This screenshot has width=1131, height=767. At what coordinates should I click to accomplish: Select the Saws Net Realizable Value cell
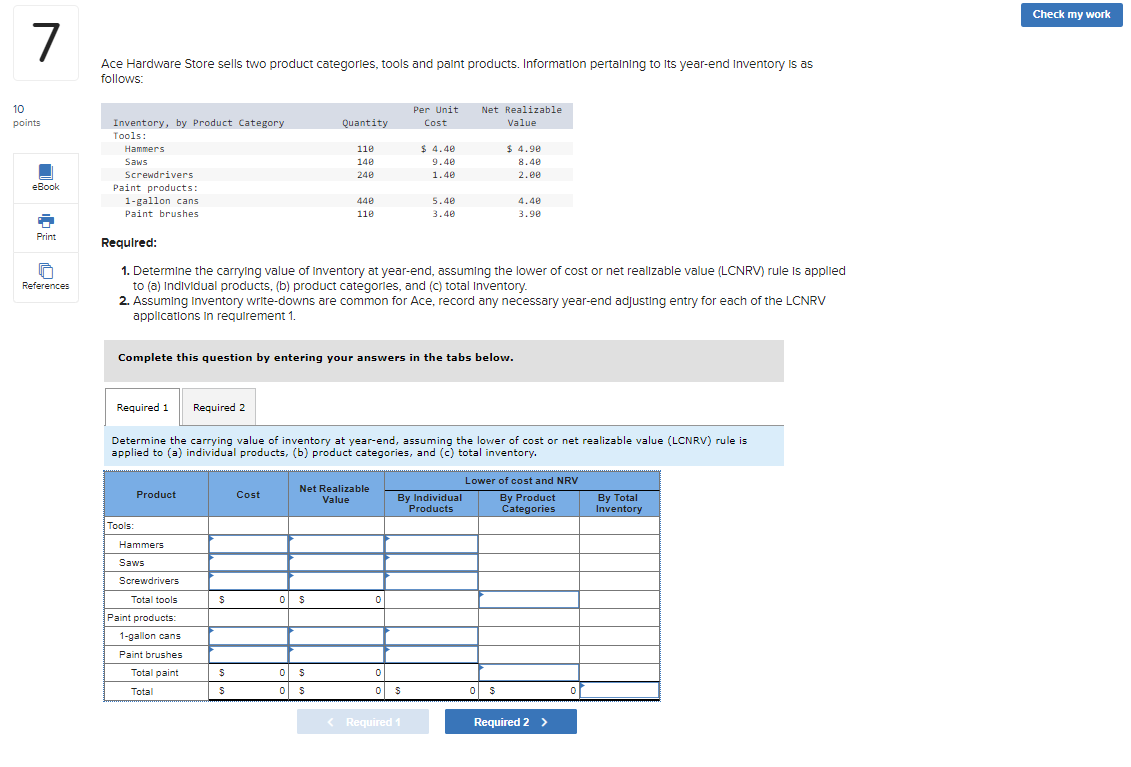[336, 562]
